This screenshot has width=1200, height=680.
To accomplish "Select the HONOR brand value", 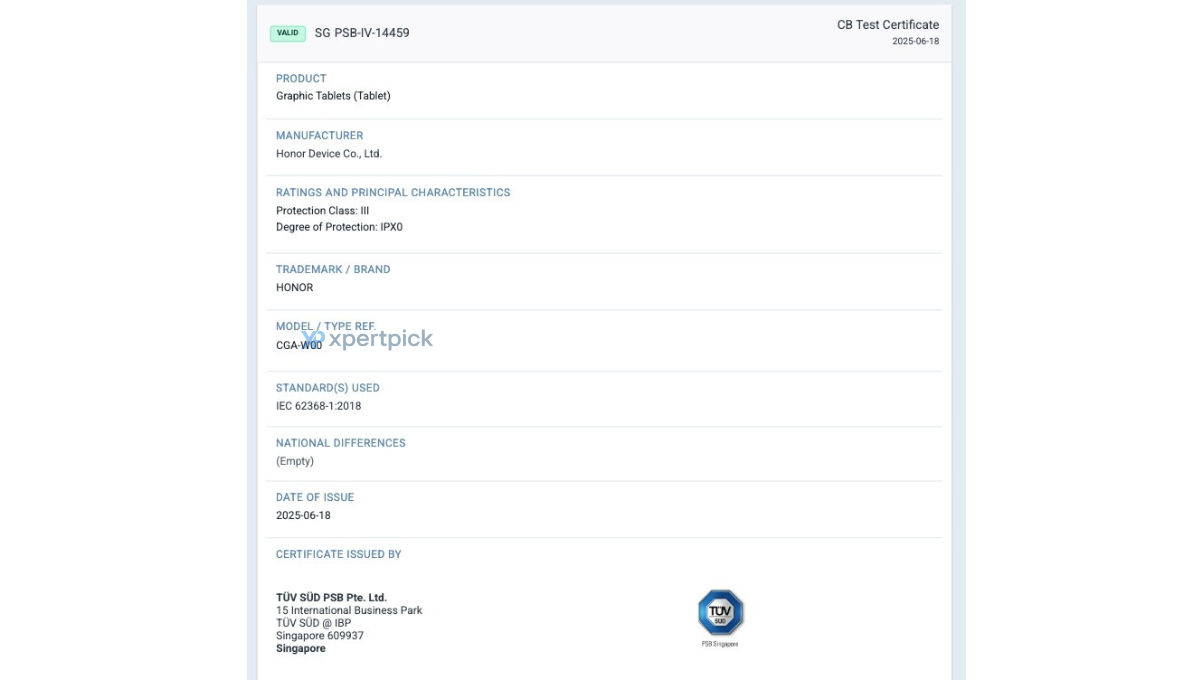I will click(x=294, y=288).
